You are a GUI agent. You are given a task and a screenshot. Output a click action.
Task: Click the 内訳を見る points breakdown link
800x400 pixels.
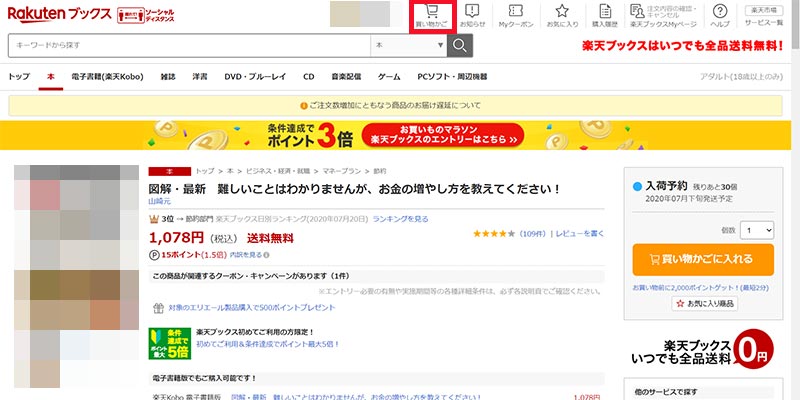click(x=245, y=255)
